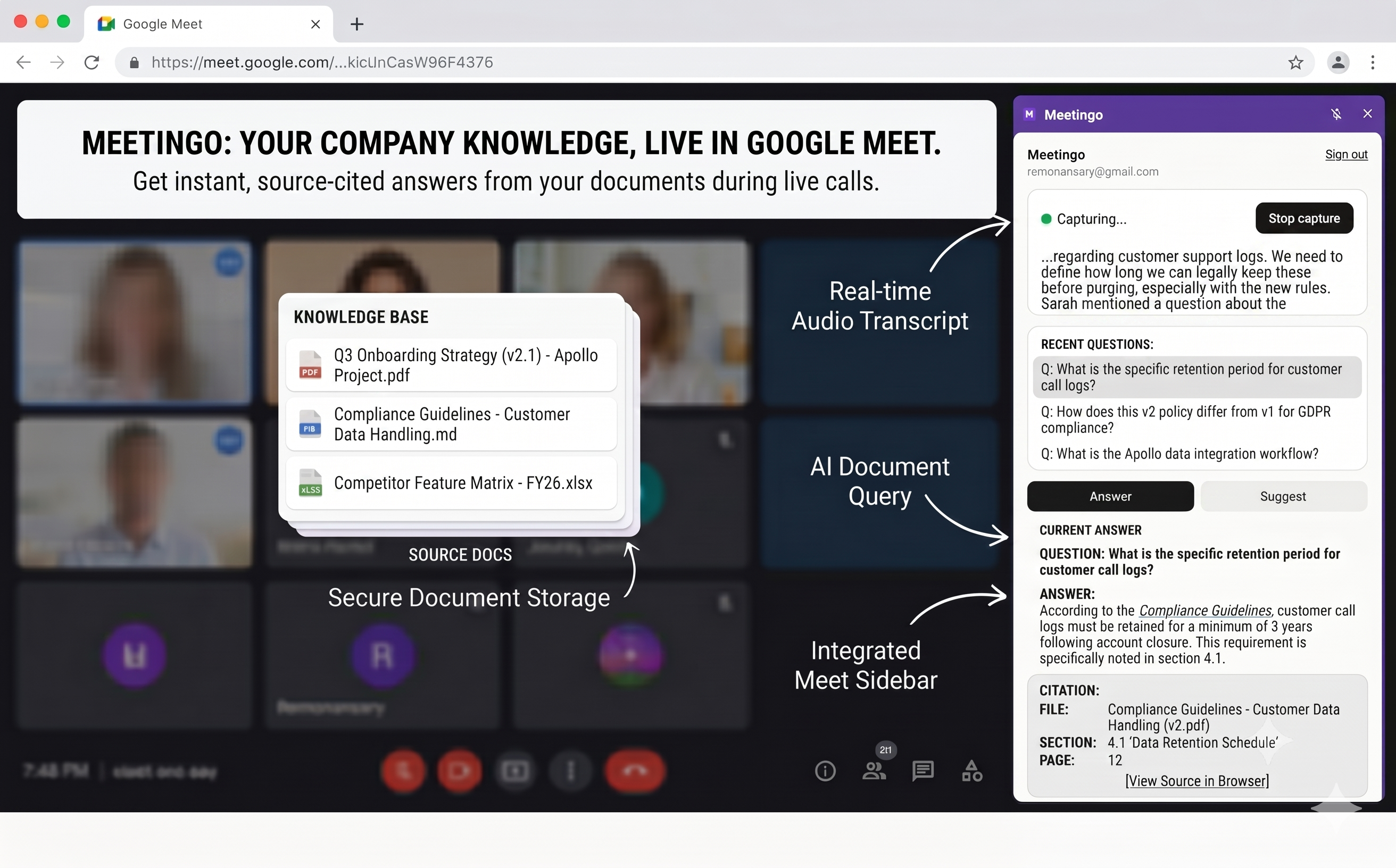Select the question about v2 policy GDPR compliance
1396x868 pixels.
1196,420
